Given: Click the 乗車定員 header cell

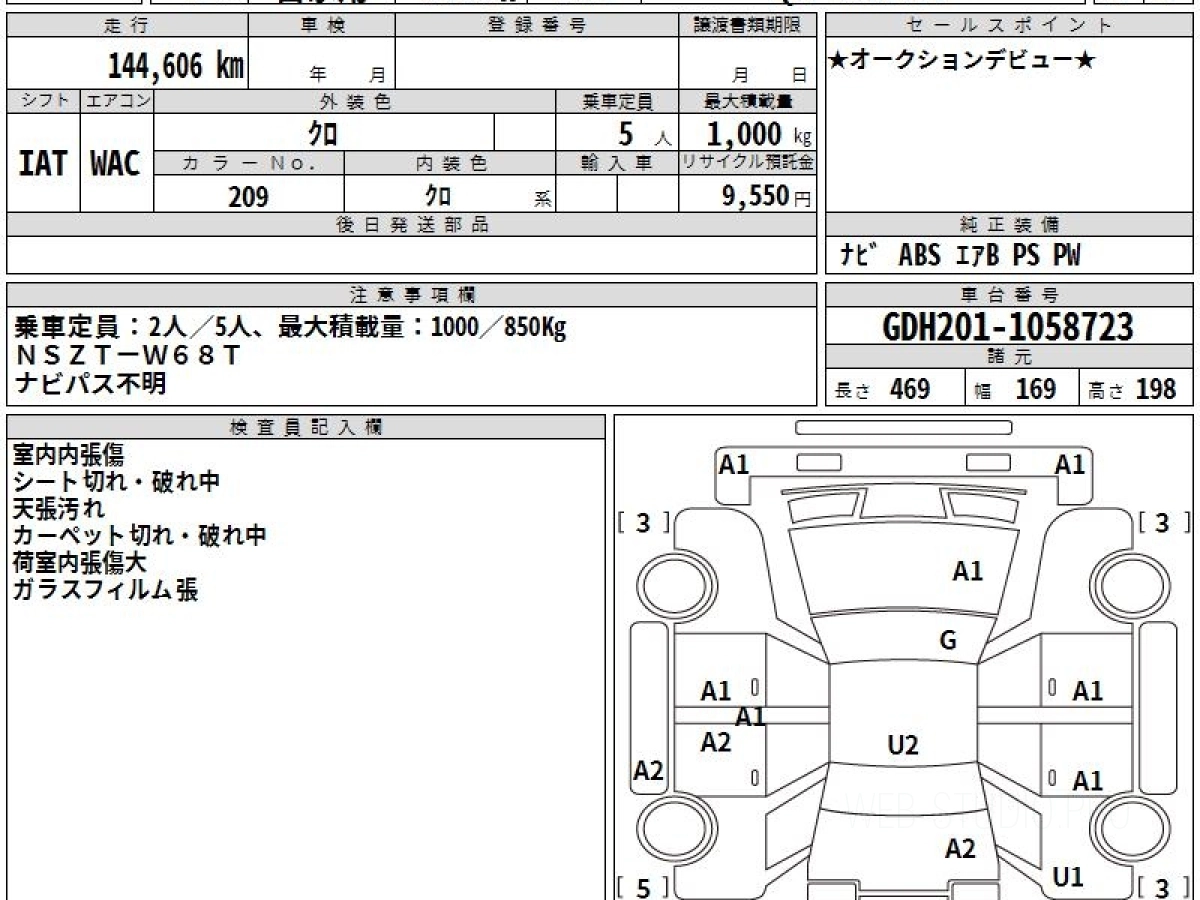Looking at the screenshot, I should click(x=618, y=101).
